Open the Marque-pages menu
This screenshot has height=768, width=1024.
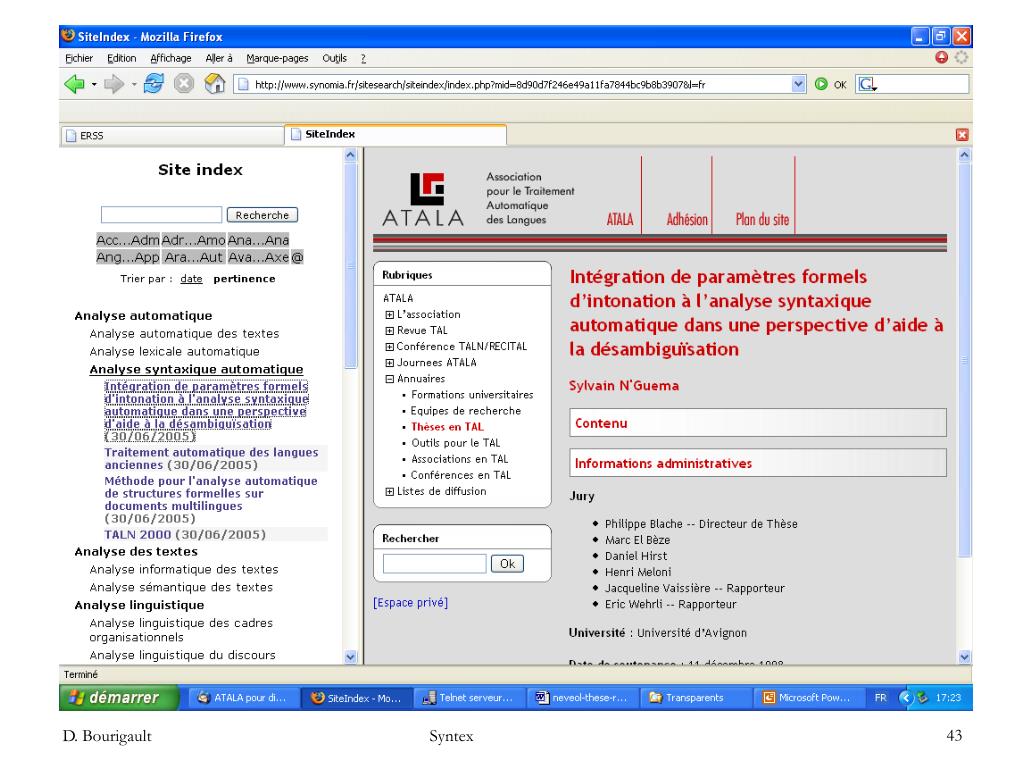[277, 58]
